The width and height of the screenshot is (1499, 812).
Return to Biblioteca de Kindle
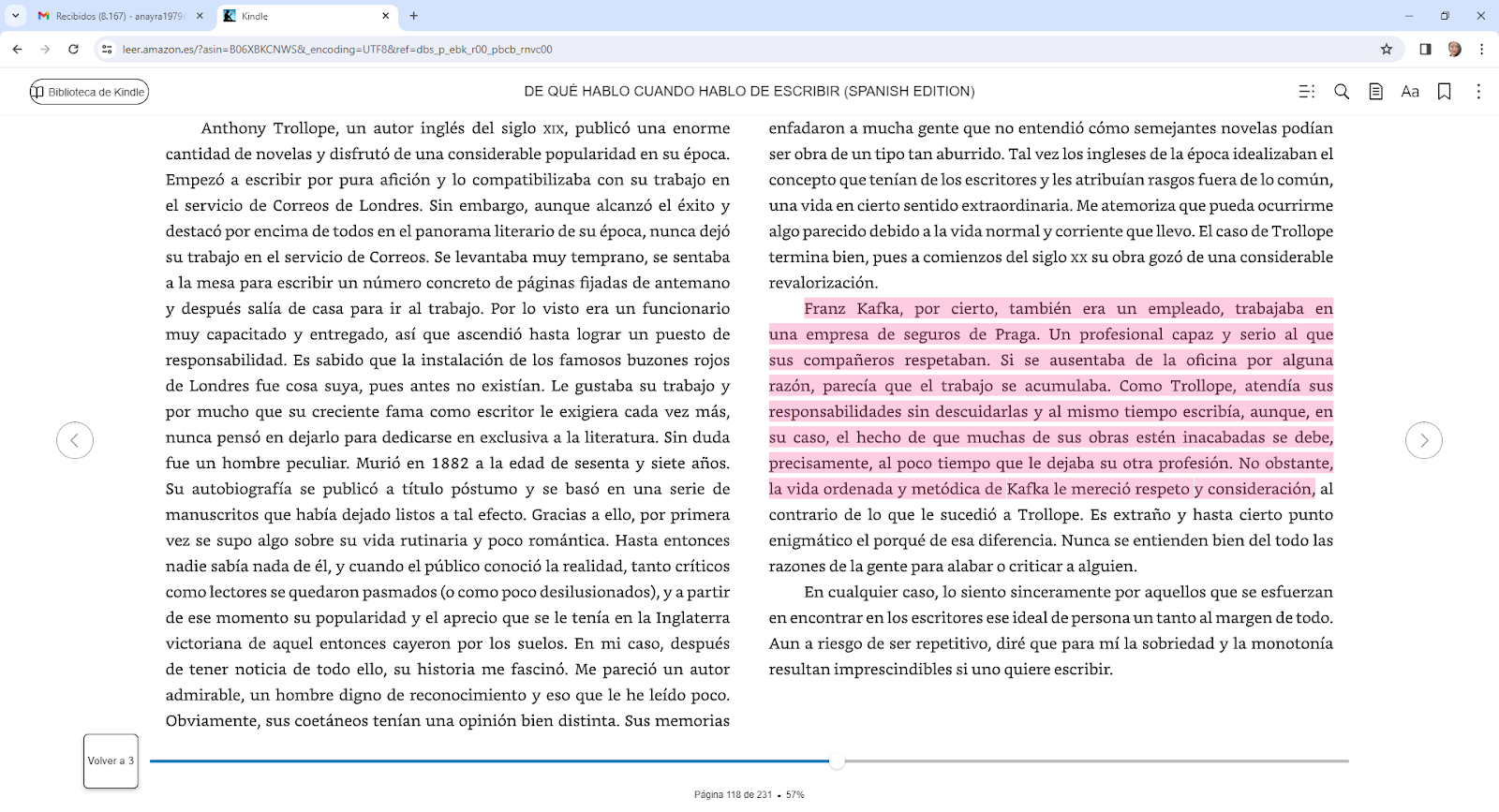click(x=89, y=92)
